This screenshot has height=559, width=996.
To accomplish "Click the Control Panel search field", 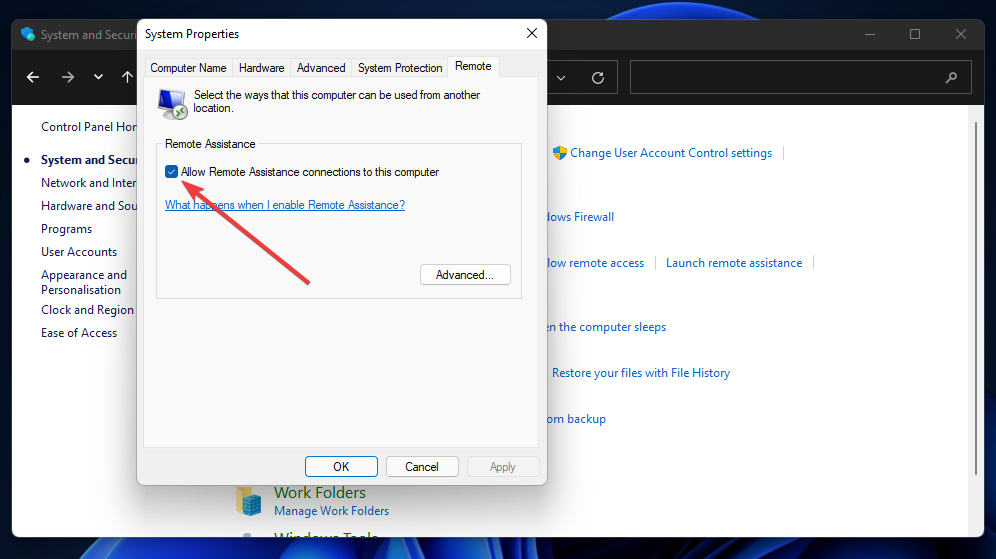I will tap(800, 77).
